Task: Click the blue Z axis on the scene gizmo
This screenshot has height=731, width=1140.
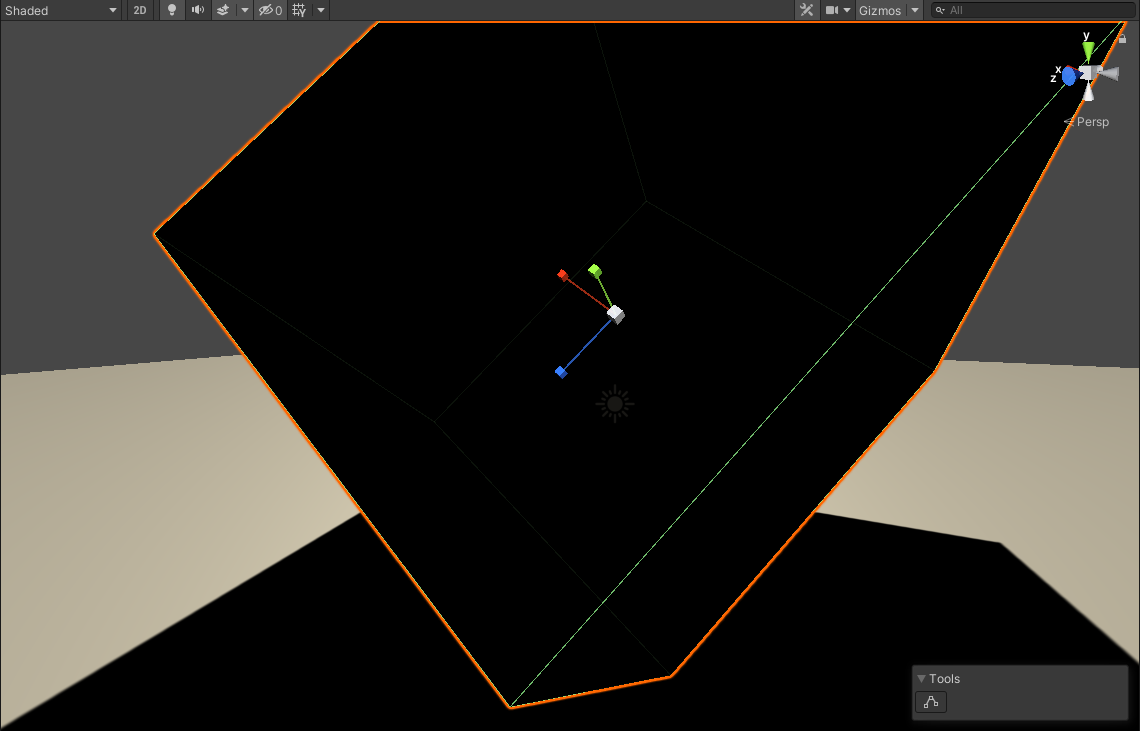Action: tap(1069, 75)
